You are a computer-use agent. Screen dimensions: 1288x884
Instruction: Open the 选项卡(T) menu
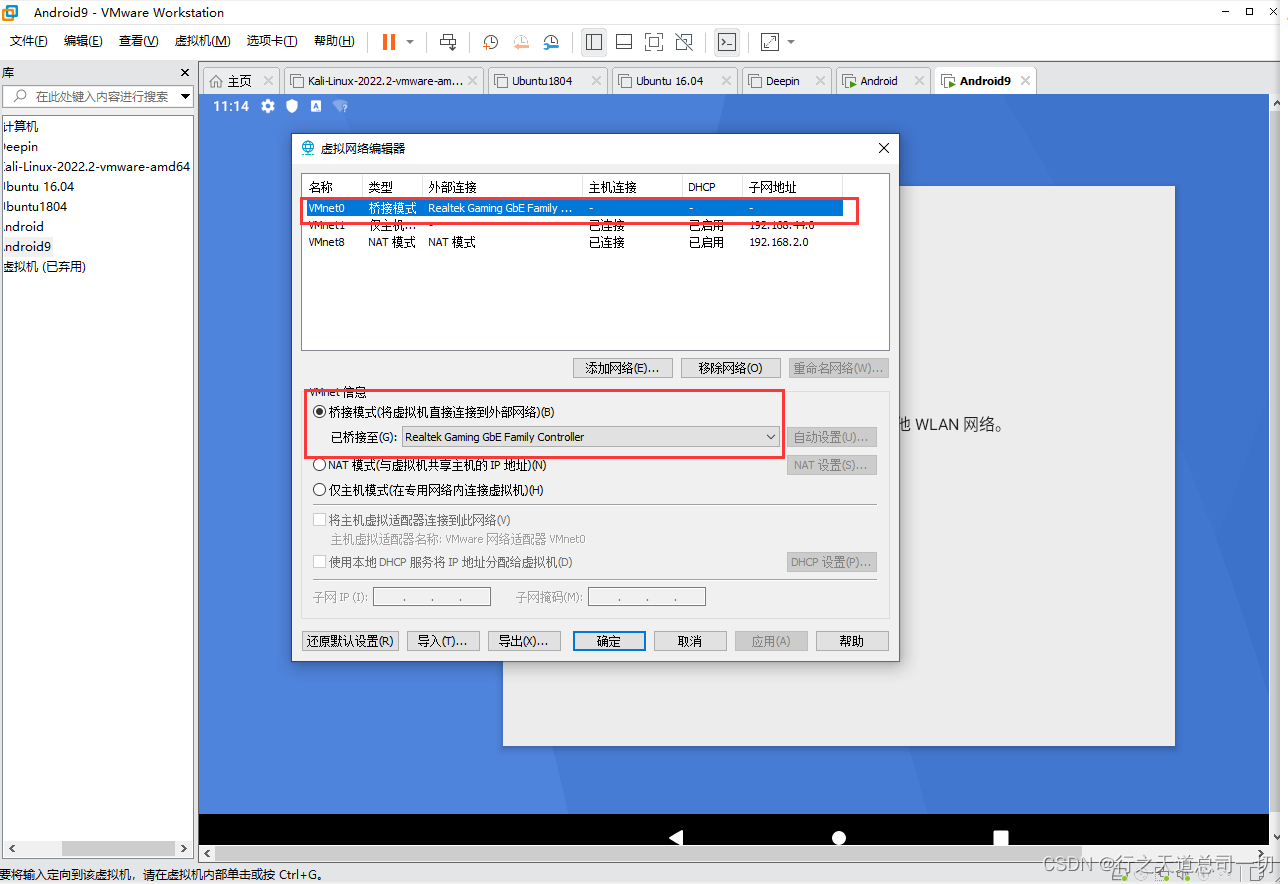click(x=272, y=41)
